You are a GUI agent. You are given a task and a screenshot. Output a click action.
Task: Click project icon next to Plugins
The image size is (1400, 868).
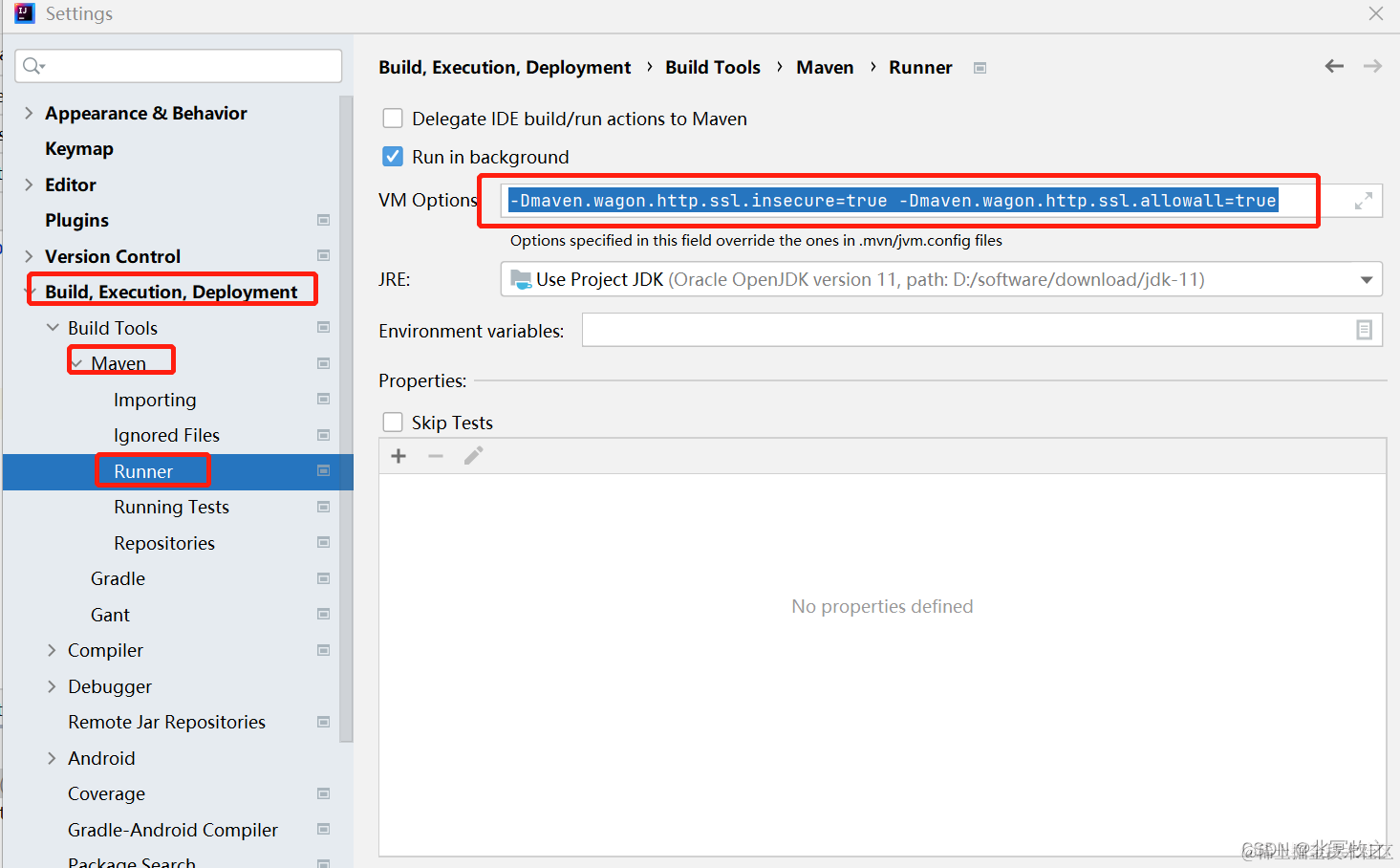(x=323, y=220)
